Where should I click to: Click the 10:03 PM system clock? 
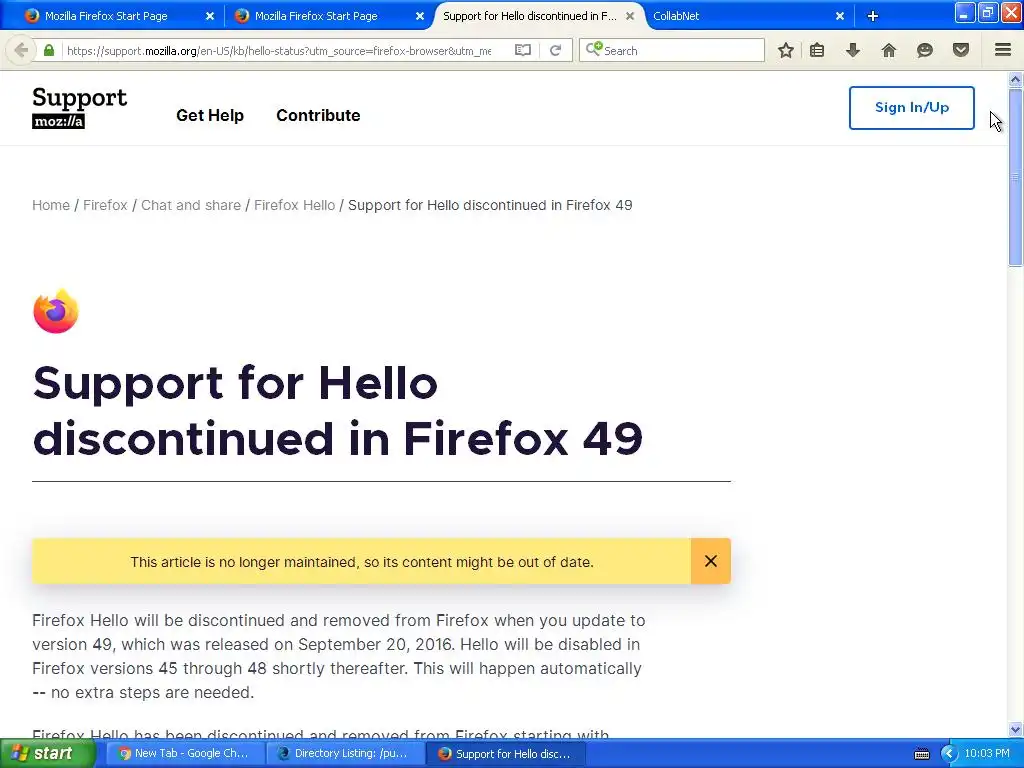987,754
